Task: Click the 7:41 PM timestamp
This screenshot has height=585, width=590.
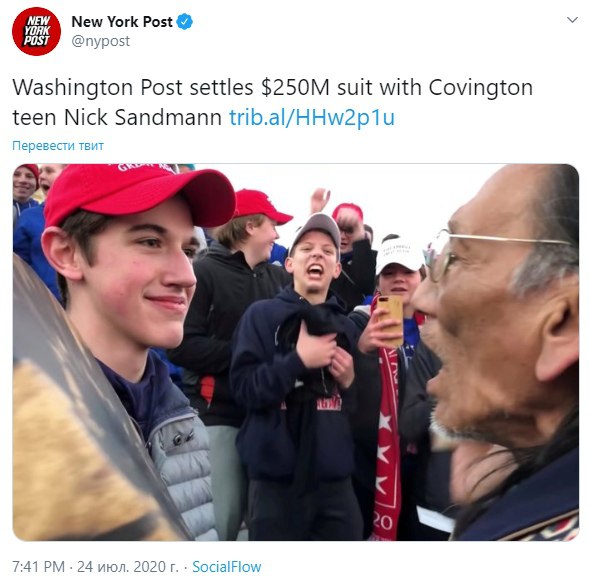Action: tap(38, 567)
